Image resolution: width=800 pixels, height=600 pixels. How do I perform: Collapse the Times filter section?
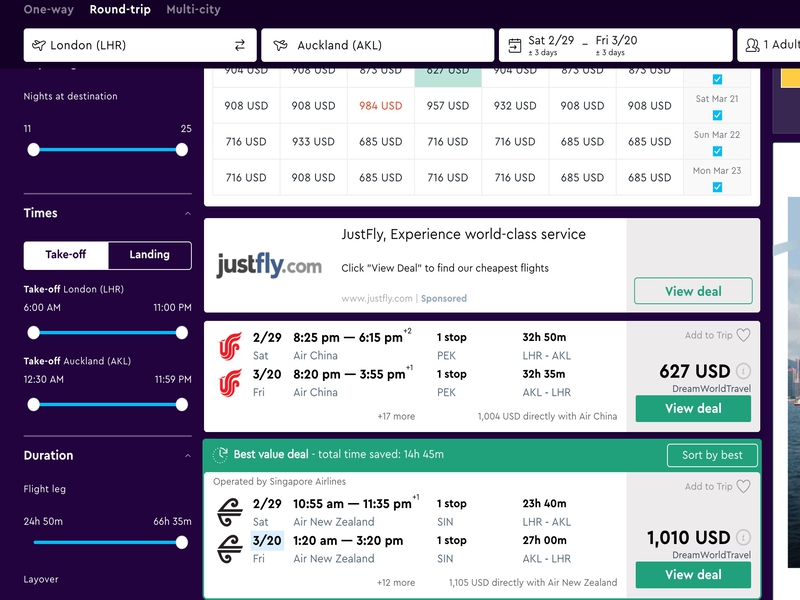point(188,213)
